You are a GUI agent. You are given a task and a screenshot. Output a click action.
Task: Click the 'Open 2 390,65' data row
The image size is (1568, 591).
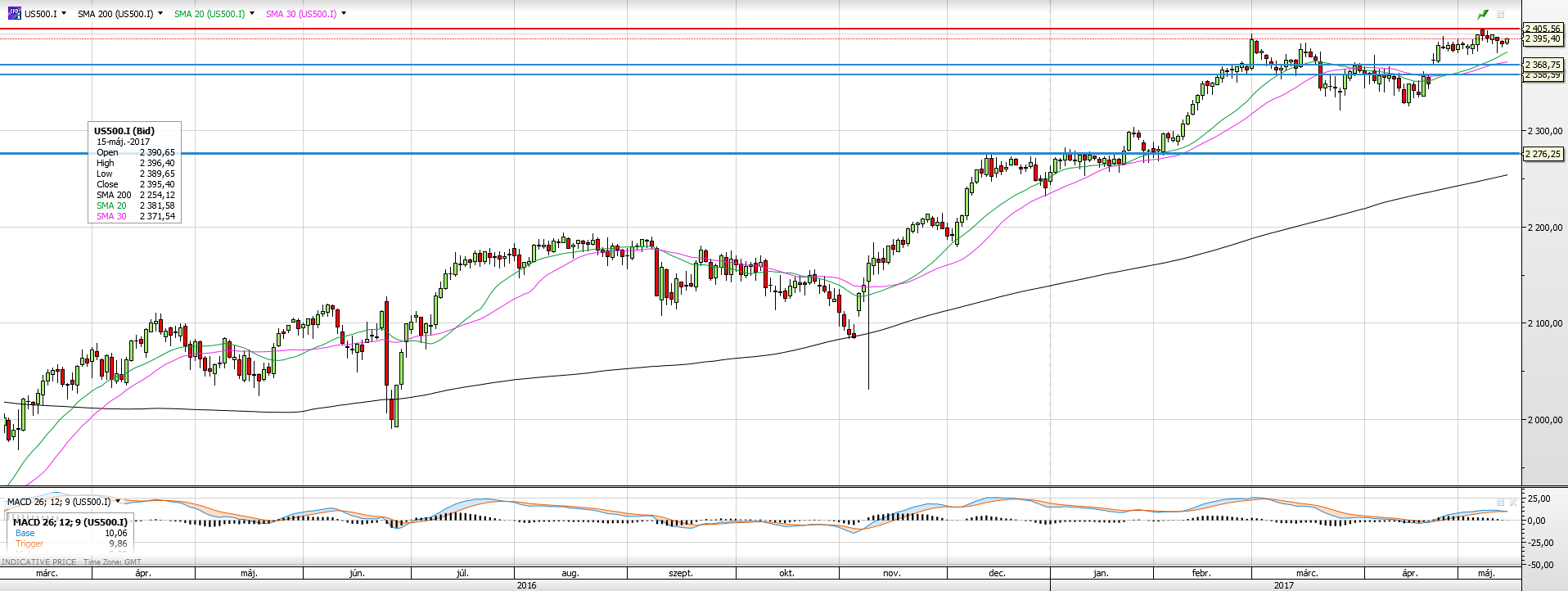click(x=135, y=152)
